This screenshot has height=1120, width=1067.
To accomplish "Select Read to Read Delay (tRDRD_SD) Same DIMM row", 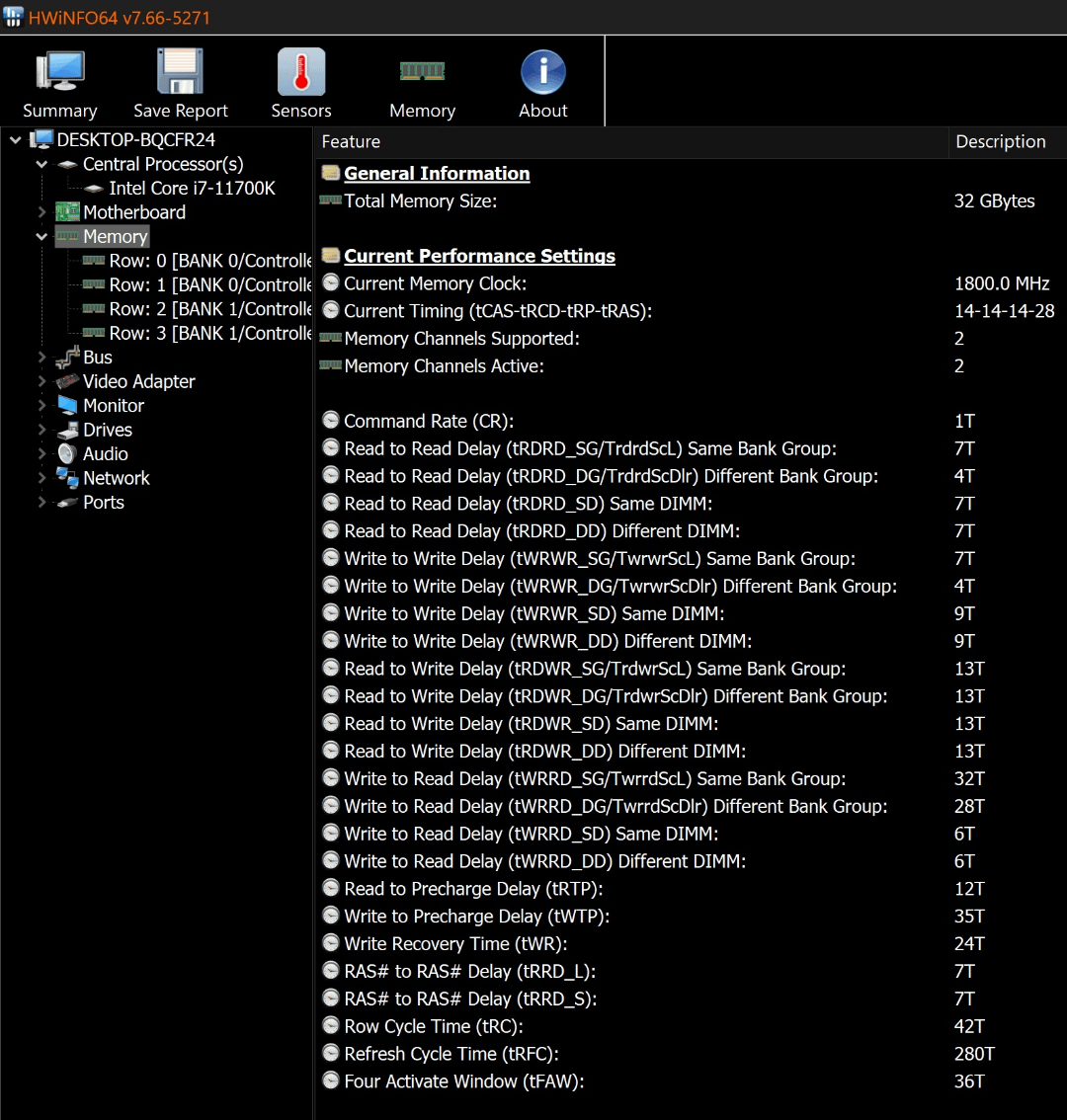I will pyautogui.click(x=692, y=504).
